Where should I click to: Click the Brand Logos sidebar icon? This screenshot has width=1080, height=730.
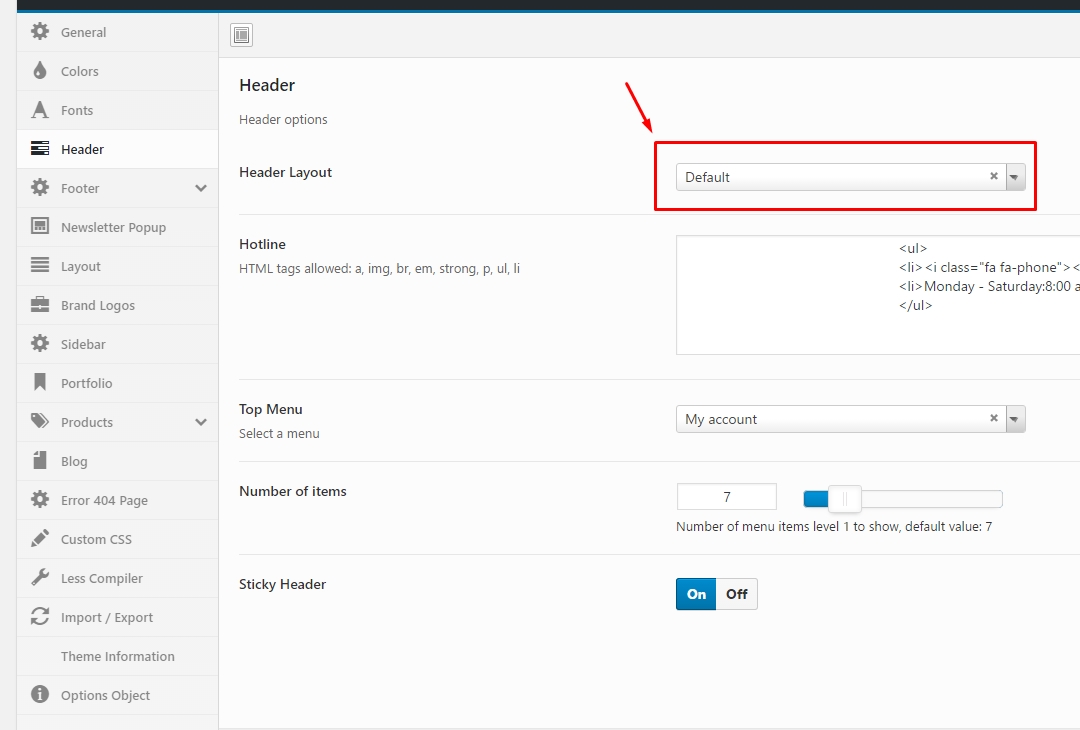(39, 305)
